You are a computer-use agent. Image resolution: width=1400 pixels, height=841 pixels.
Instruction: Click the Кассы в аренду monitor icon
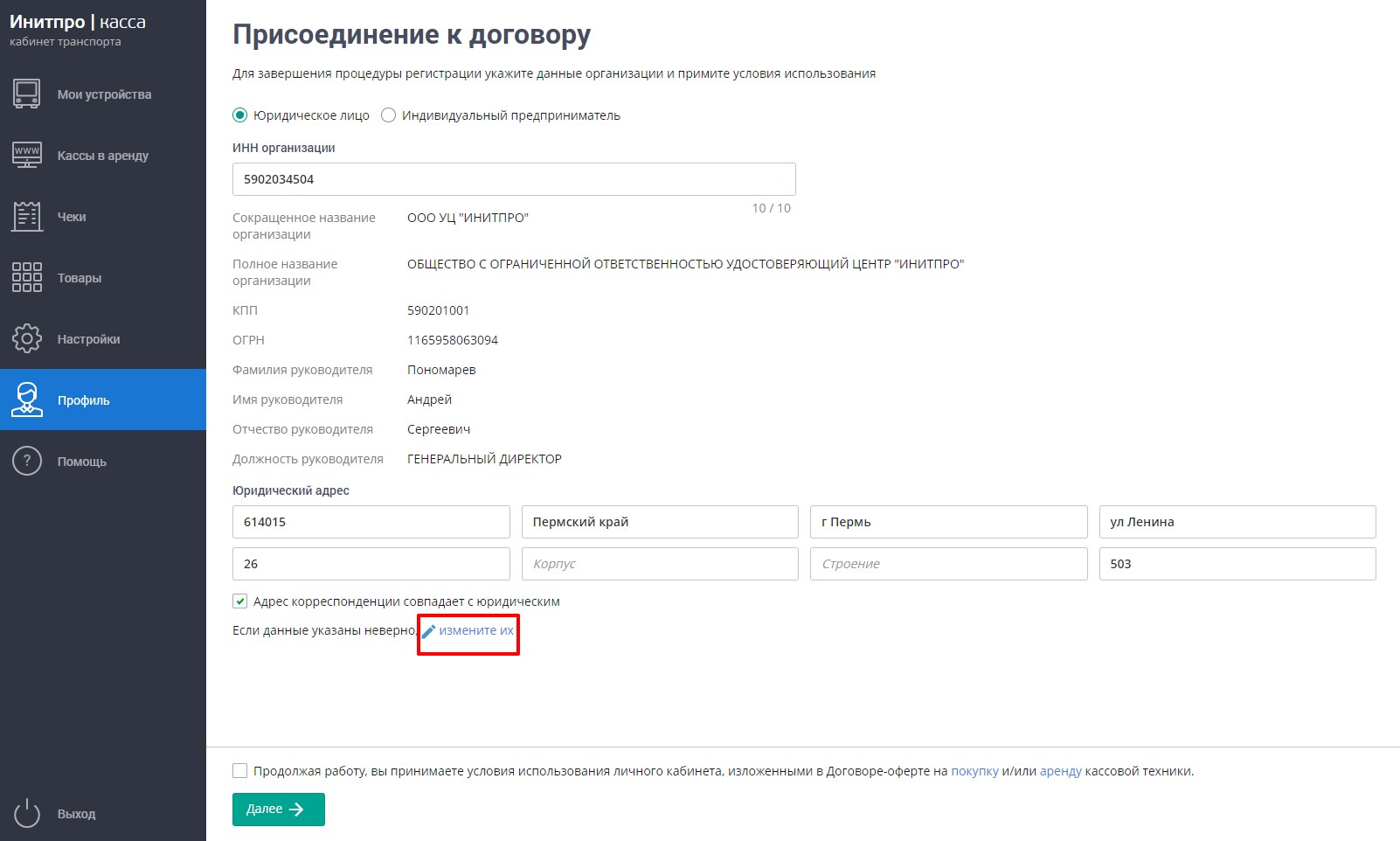[x=27, y=155]
